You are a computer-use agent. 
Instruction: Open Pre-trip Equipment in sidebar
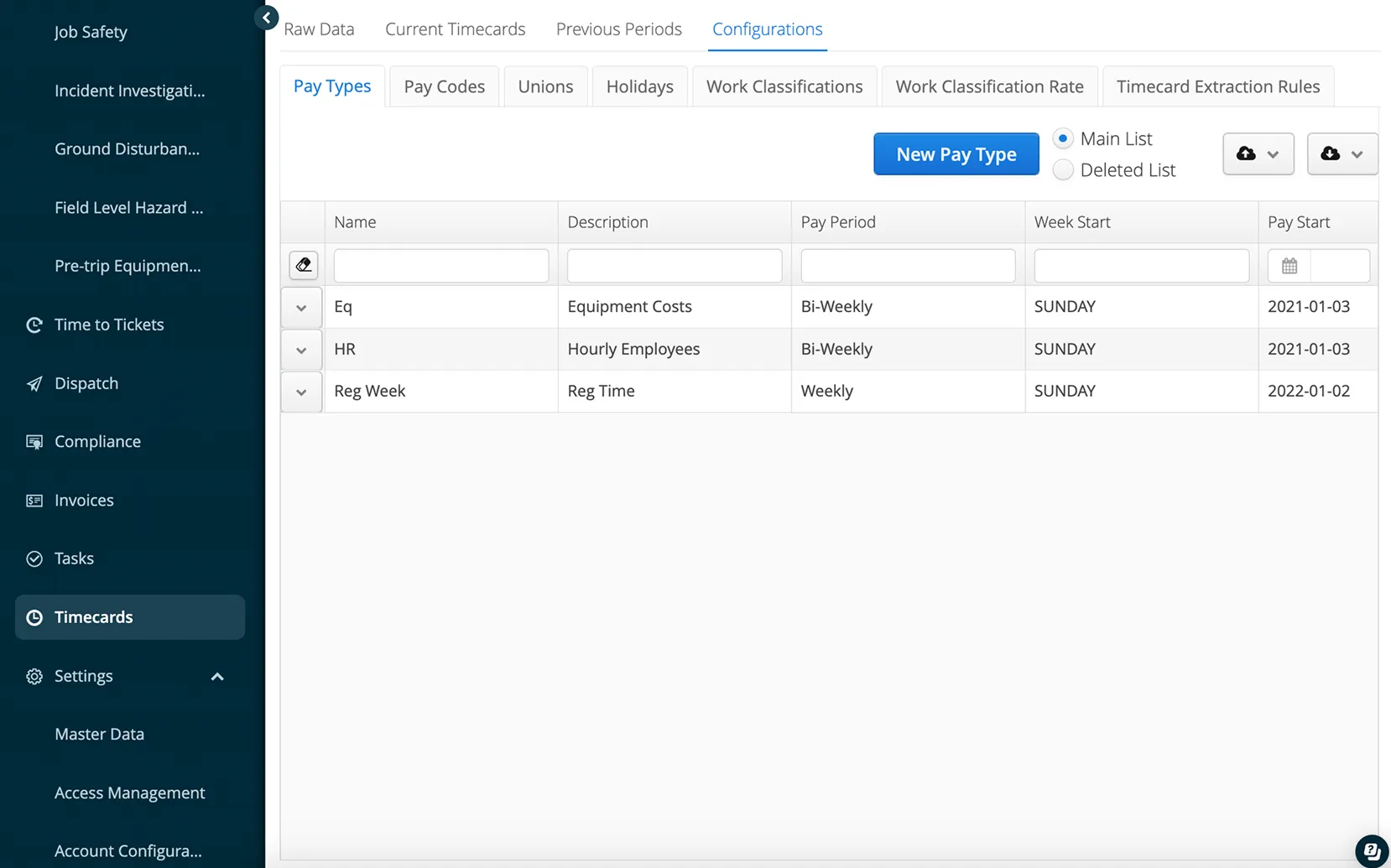pos(128,266)
